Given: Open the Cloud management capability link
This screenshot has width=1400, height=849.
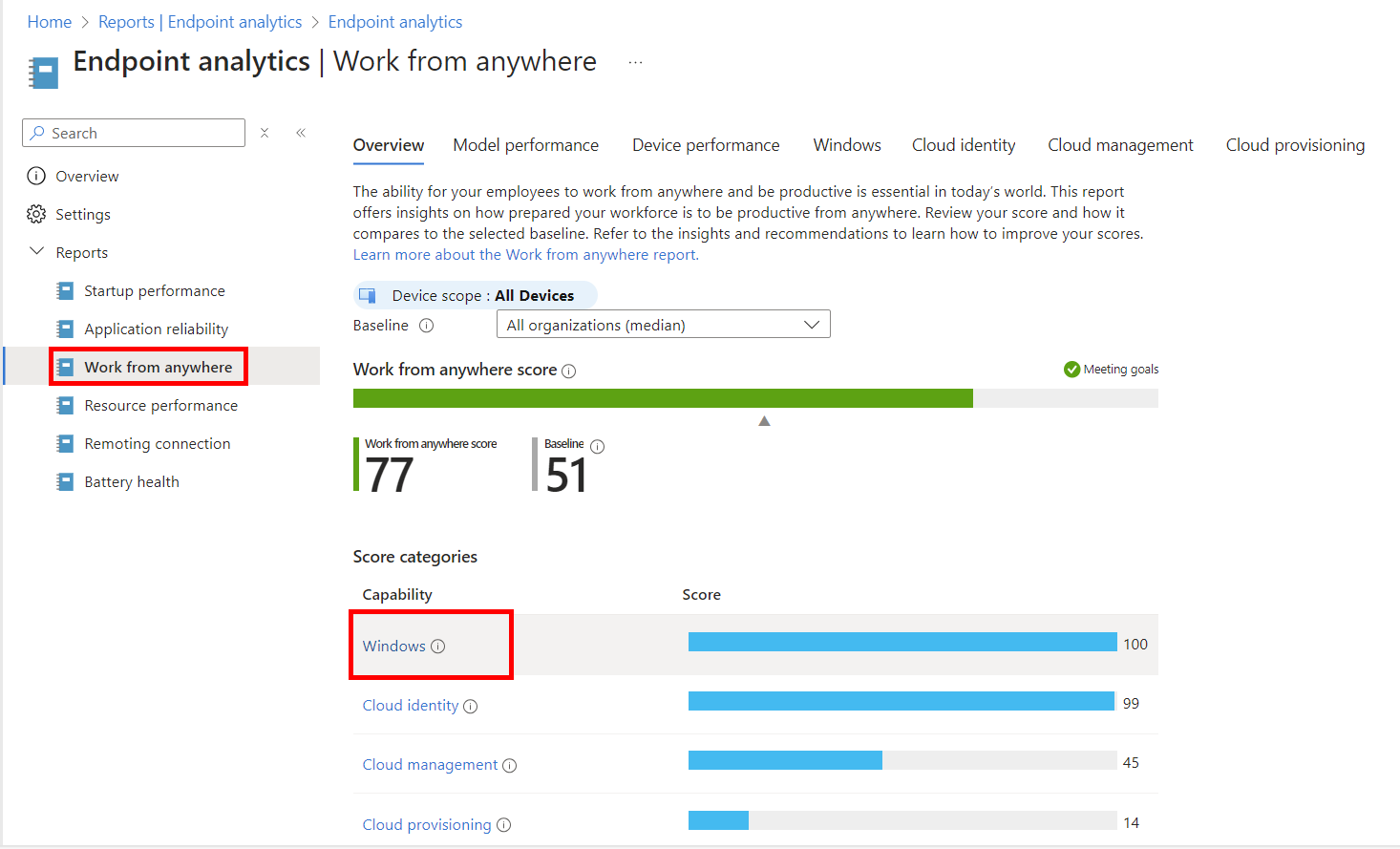Looking at the screenshot, I should point(430,765).
